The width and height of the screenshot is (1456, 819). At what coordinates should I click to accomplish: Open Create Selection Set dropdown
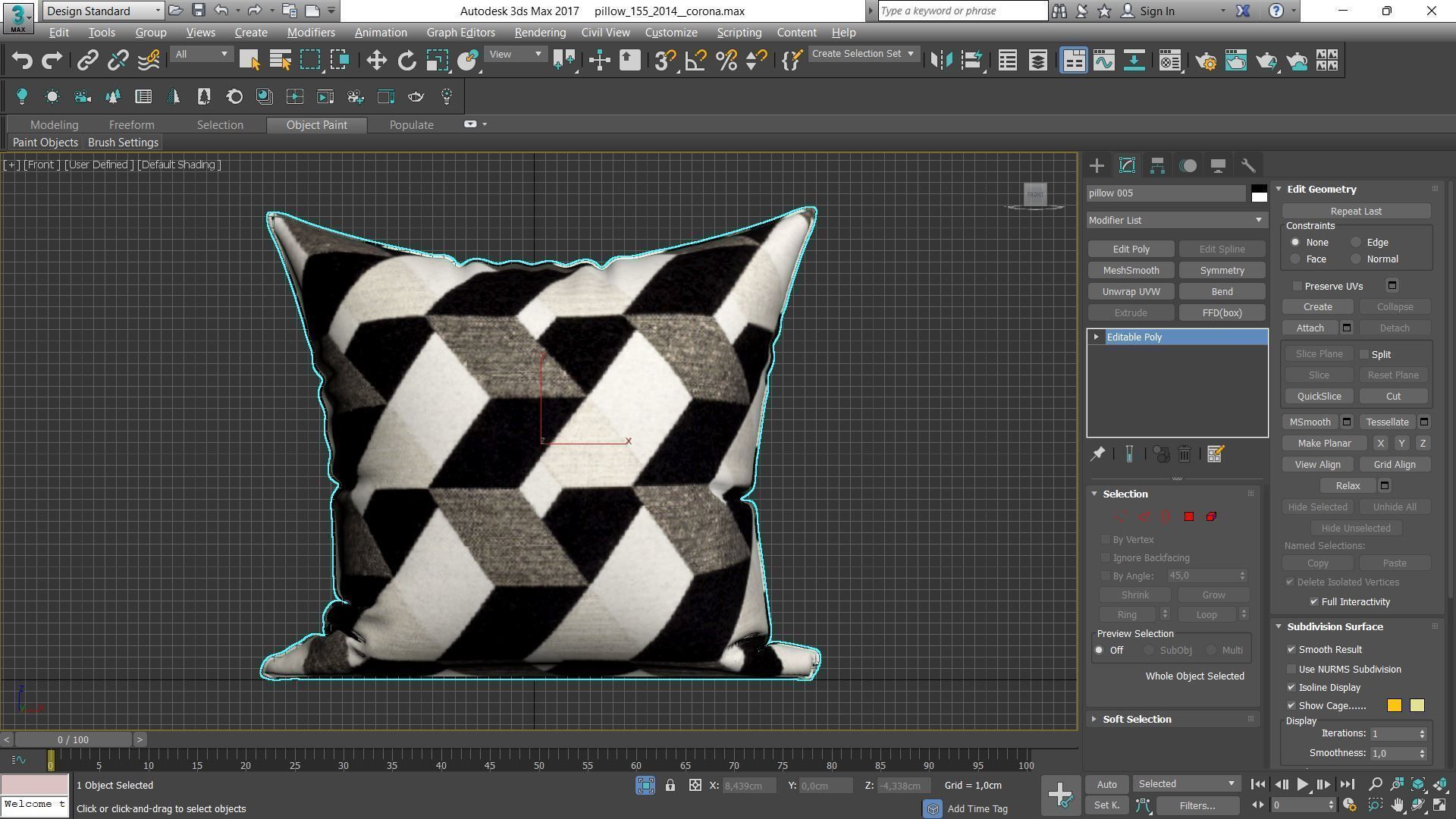pos(863,54)
